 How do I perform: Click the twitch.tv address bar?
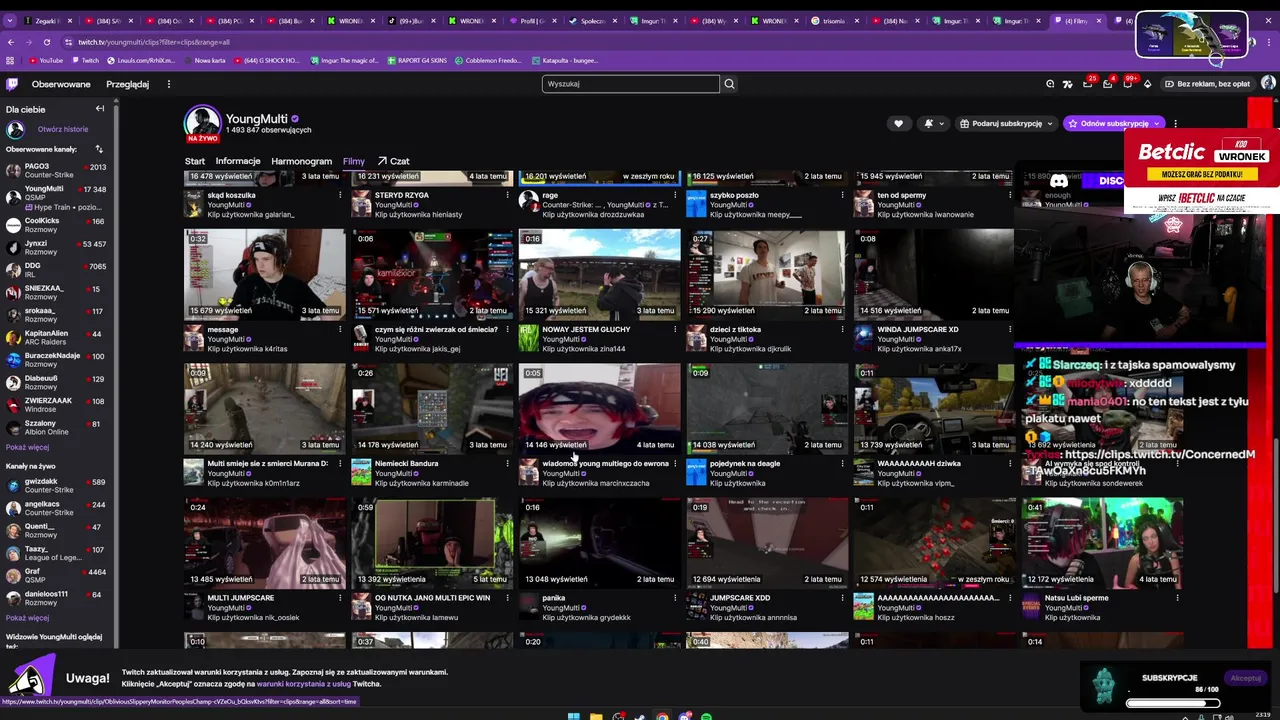pyautogui.click(x=600, y=42)
